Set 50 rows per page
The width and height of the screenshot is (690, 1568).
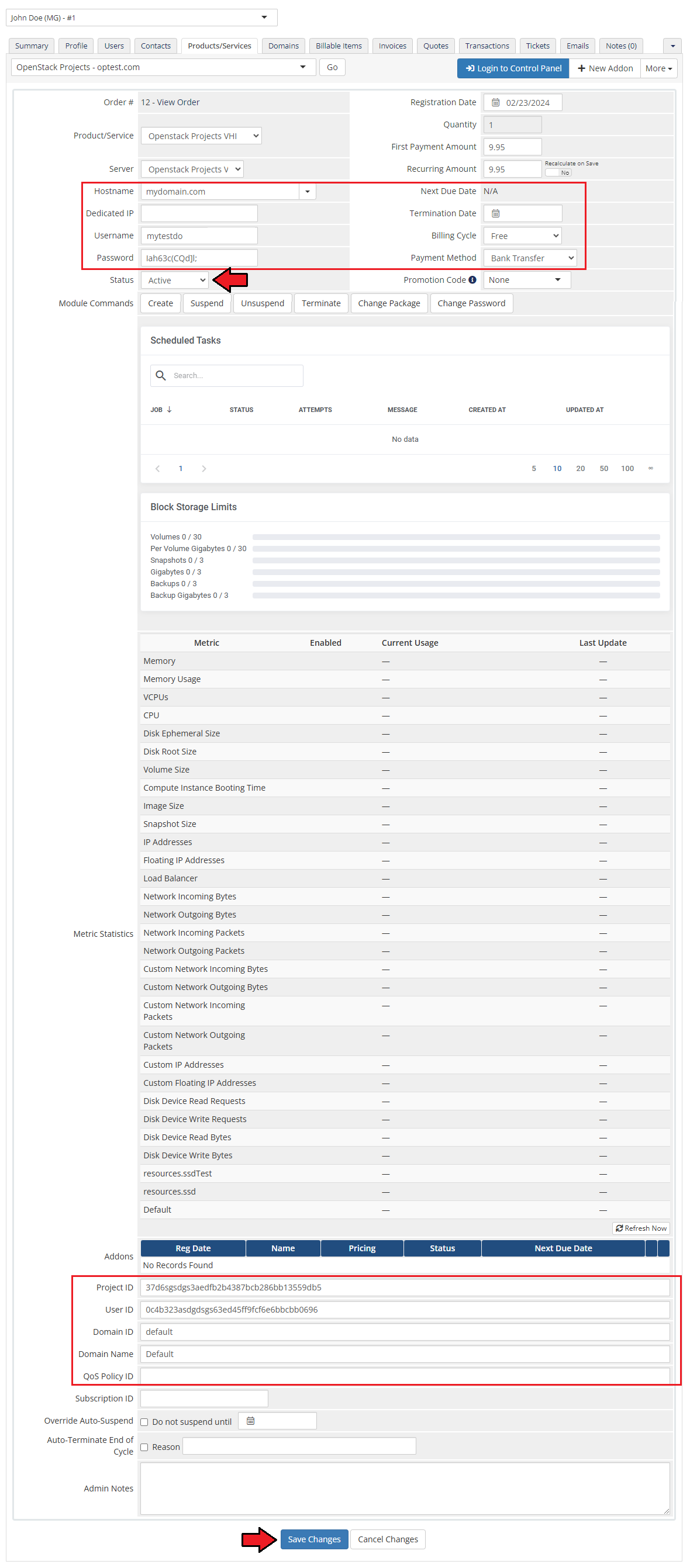tap(603, 468)
